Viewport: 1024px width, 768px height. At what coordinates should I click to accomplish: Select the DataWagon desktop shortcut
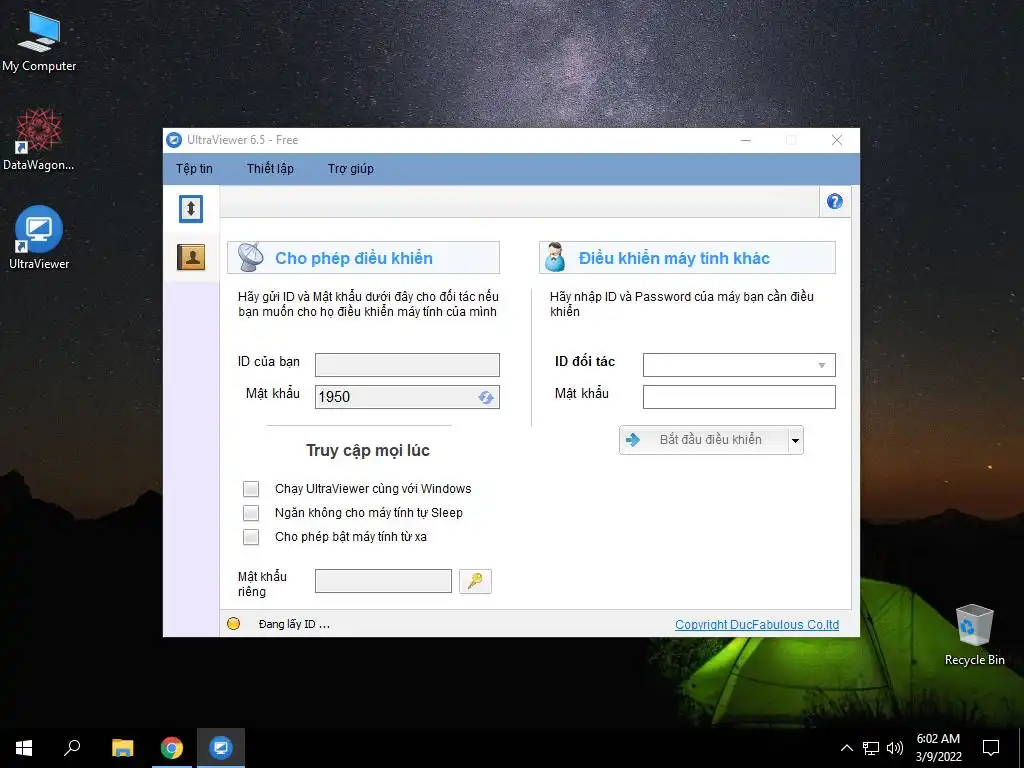tap(39, 140)
